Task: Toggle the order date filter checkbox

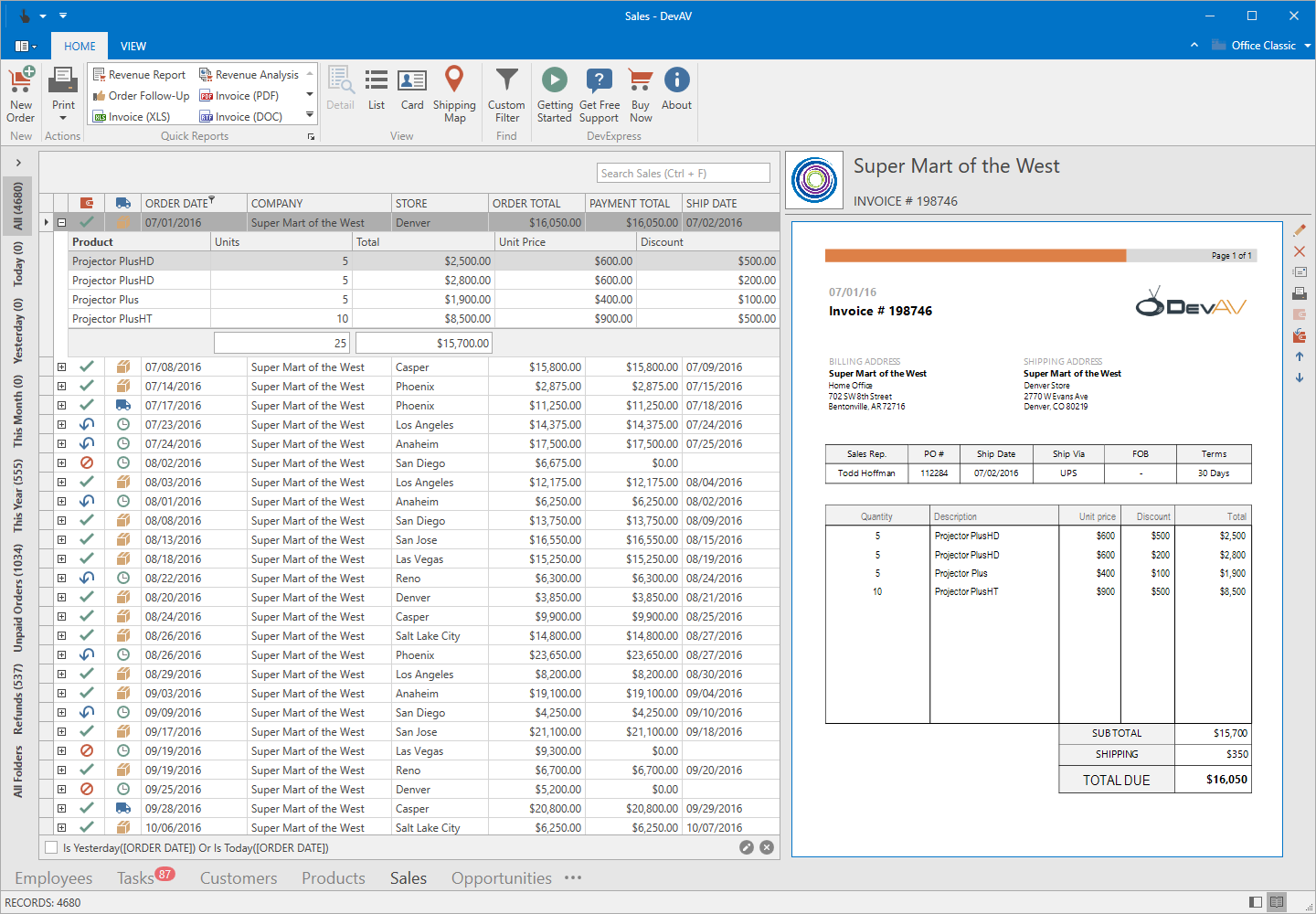Action: coord(51,847)
